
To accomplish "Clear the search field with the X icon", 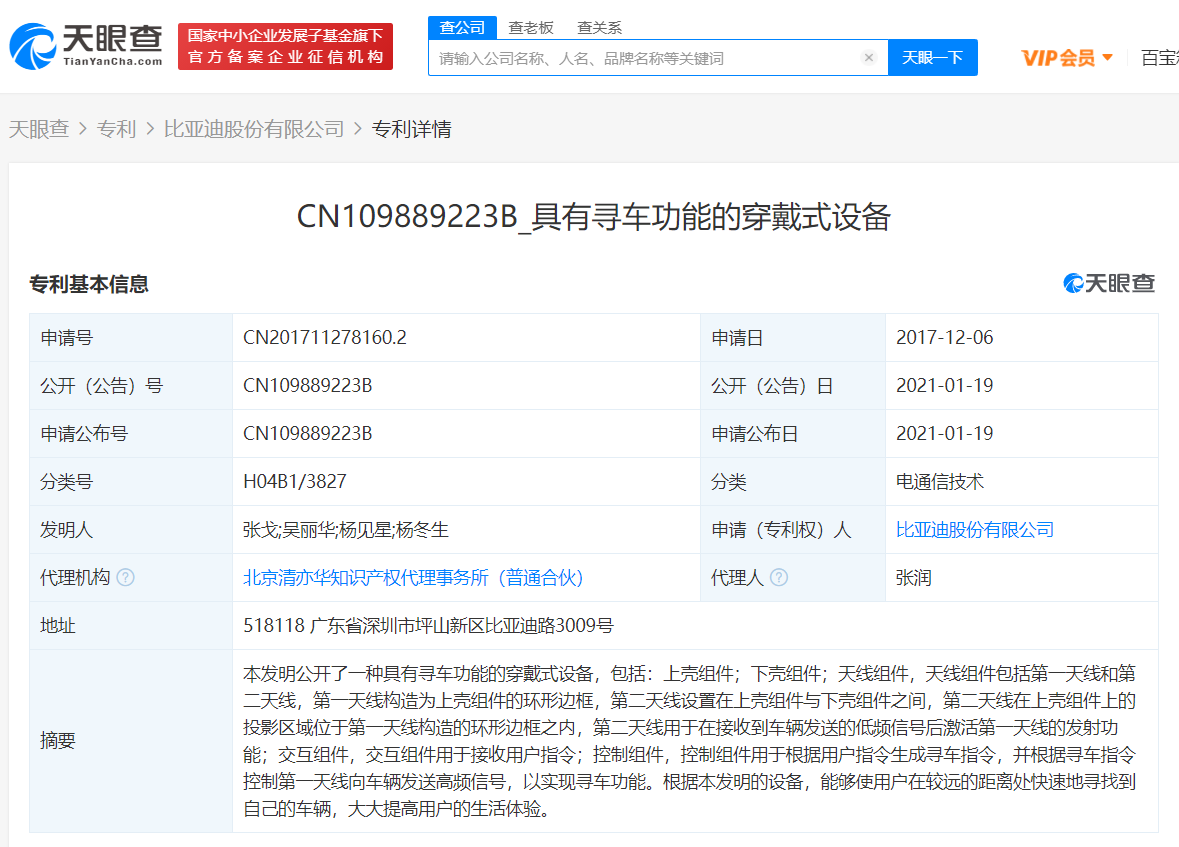I will [x=868, y=58].
